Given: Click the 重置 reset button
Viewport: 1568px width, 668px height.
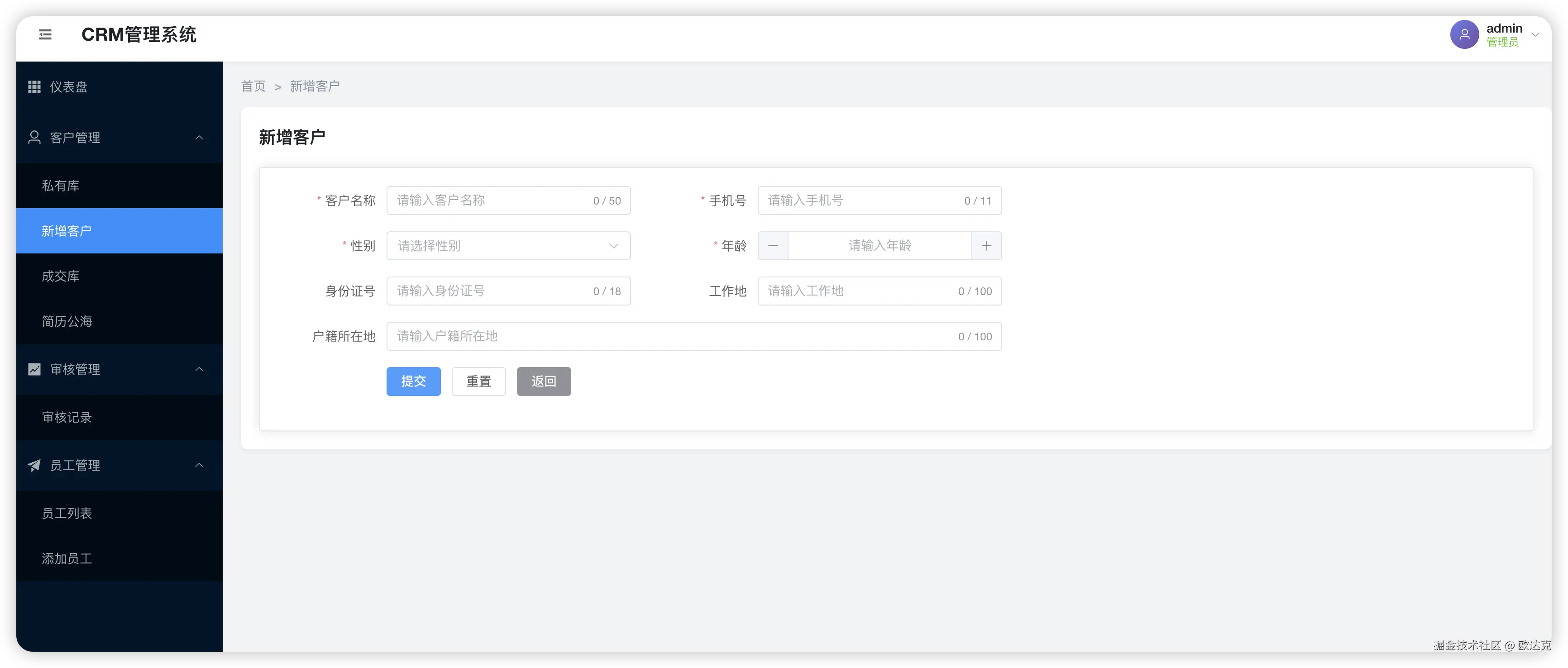Looking at the screenshot, I should pyautogui.click(x=478, y=382).
